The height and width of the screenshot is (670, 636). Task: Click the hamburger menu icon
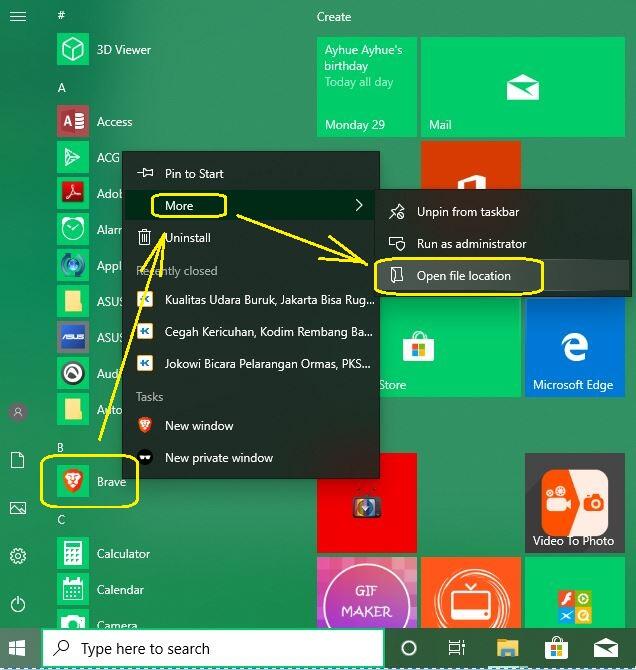[18, 16]
